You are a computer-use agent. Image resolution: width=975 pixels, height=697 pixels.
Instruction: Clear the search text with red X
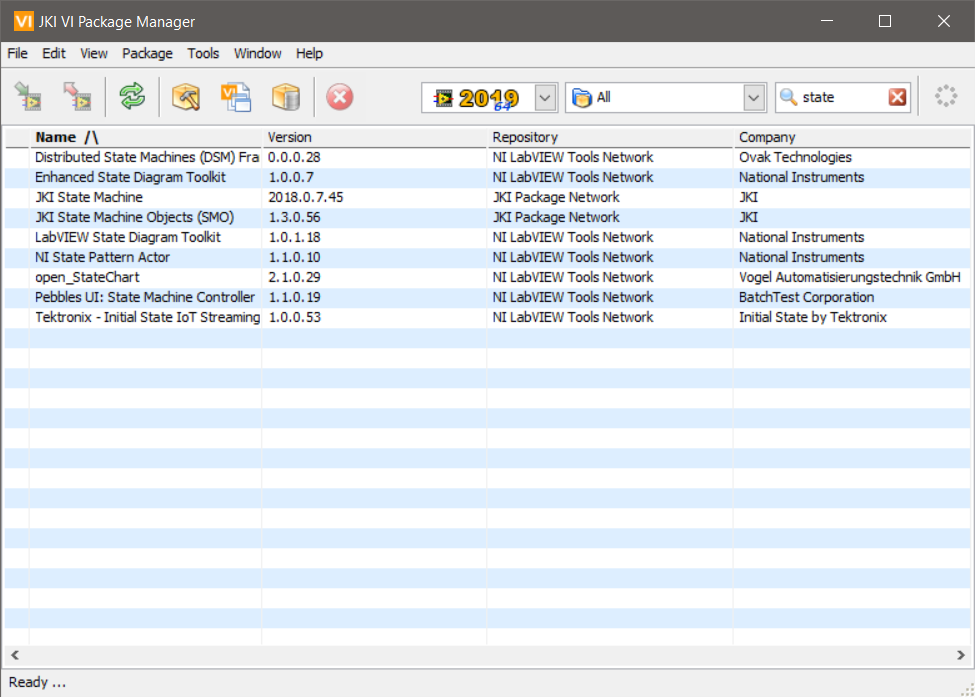pyautogui.click(x=897, y=97)
